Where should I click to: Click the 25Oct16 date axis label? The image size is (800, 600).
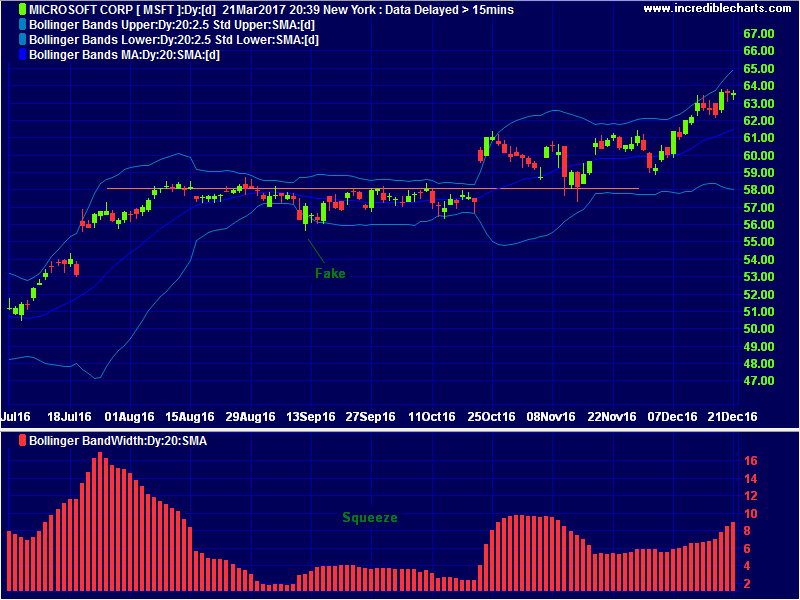[x=492, y=417]
